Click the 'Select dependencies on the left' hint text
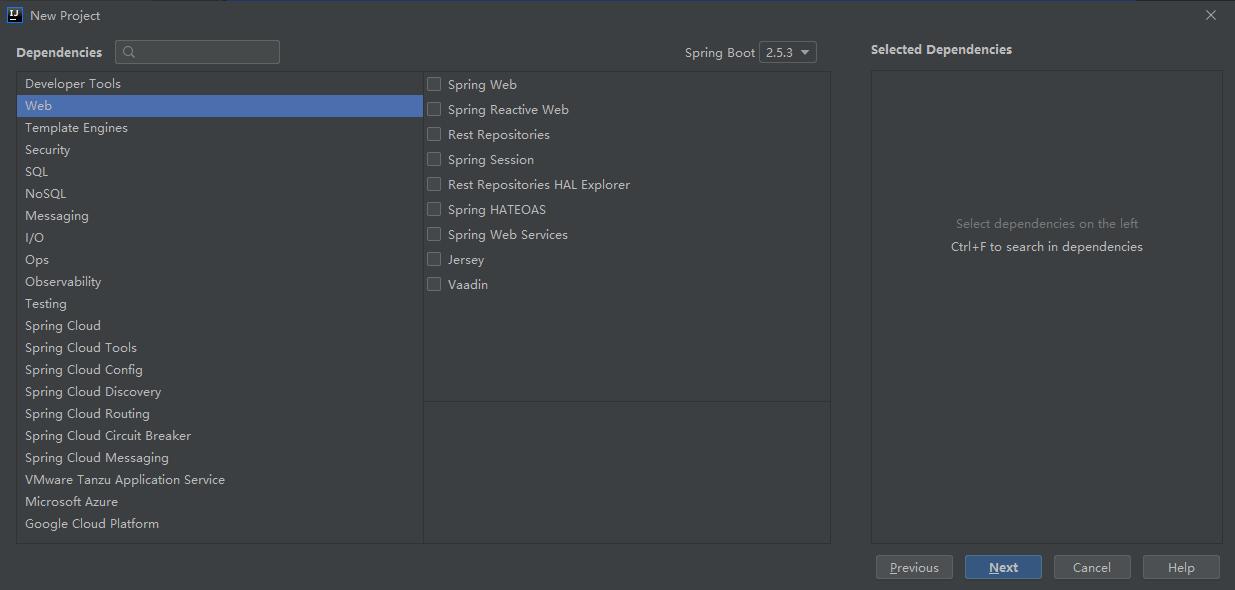Image resolution: width=1235 pixels, height=590 pixels. click(x=1047, y=224)
